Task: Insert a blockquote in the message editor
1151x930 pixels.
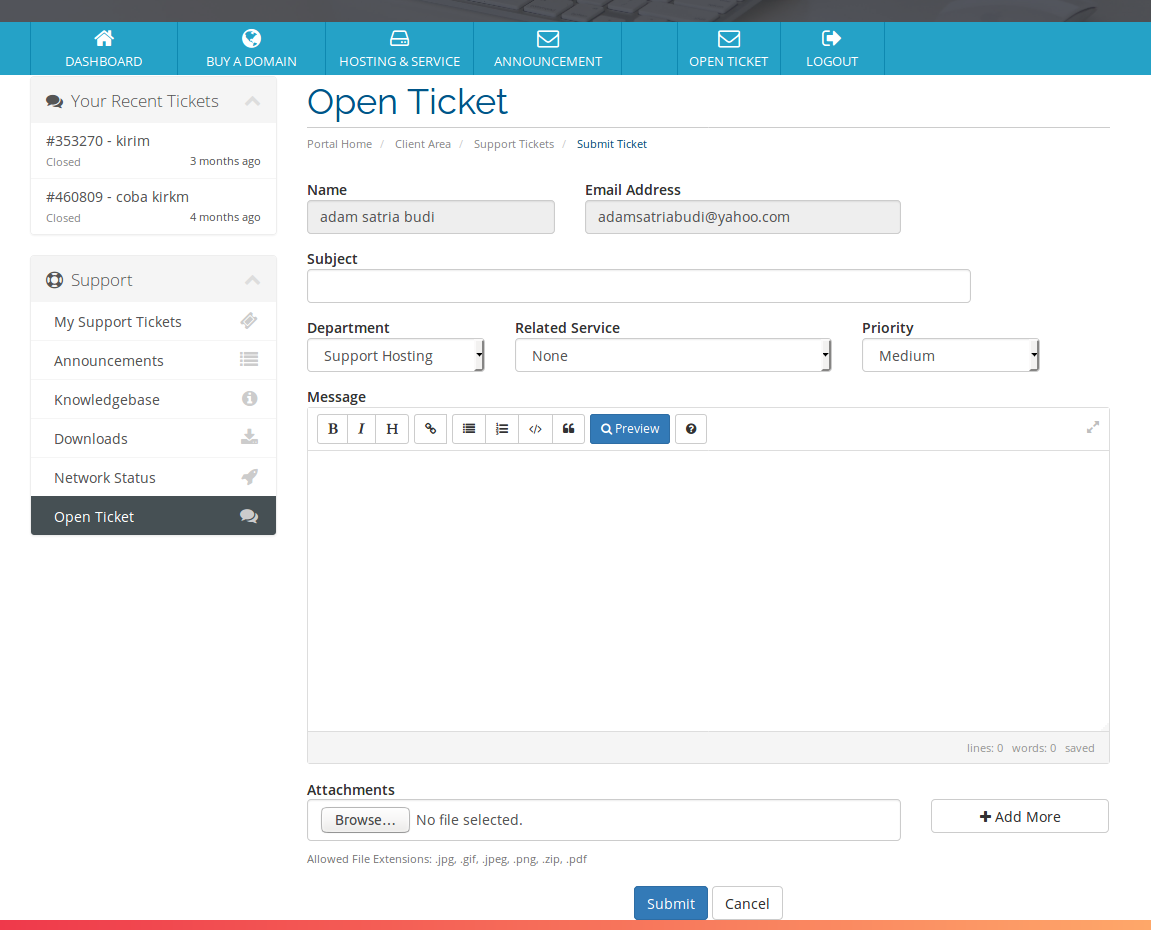Action: click(568, 428)
